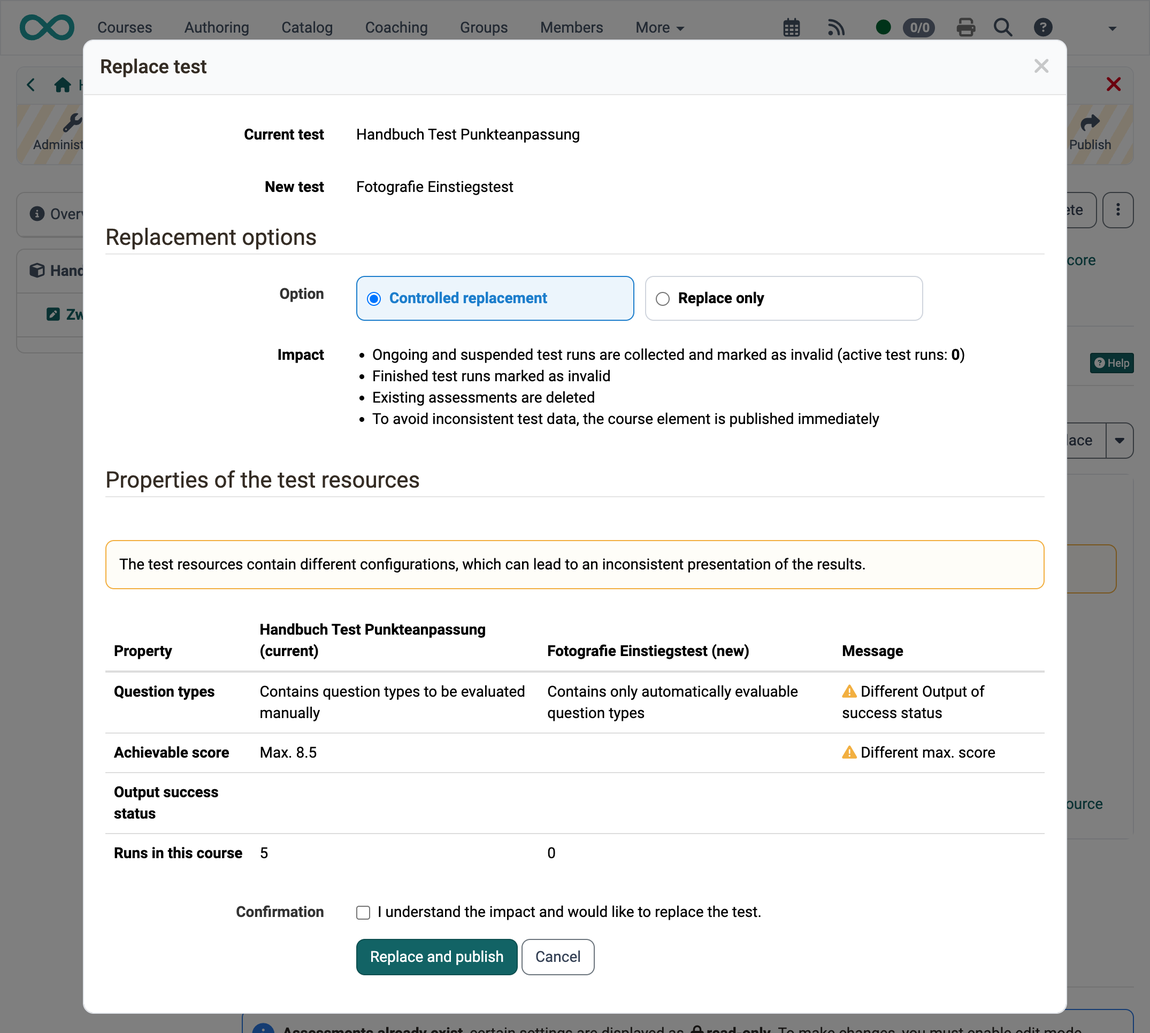Select the test element icon in tree
The image size is (1150, 1033).
coord(53,315)
